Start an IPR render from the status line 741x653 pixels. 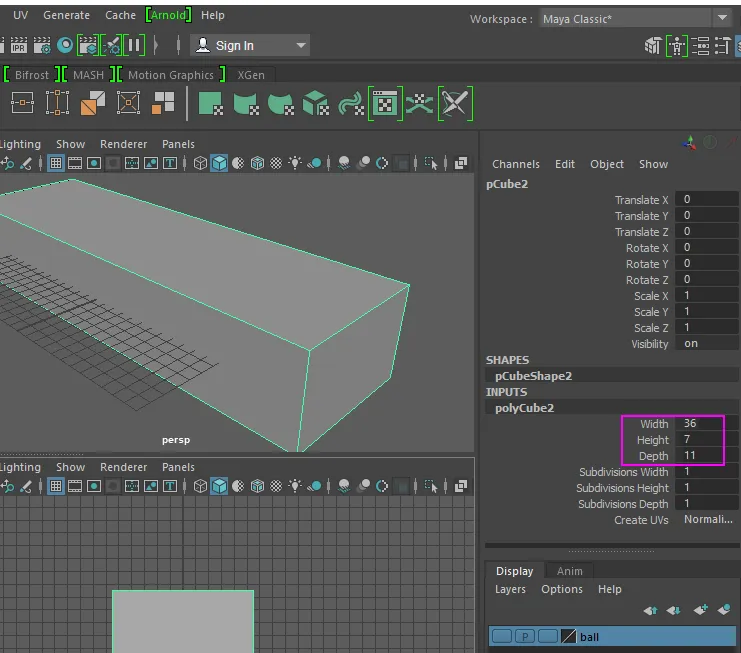(18, 45)
